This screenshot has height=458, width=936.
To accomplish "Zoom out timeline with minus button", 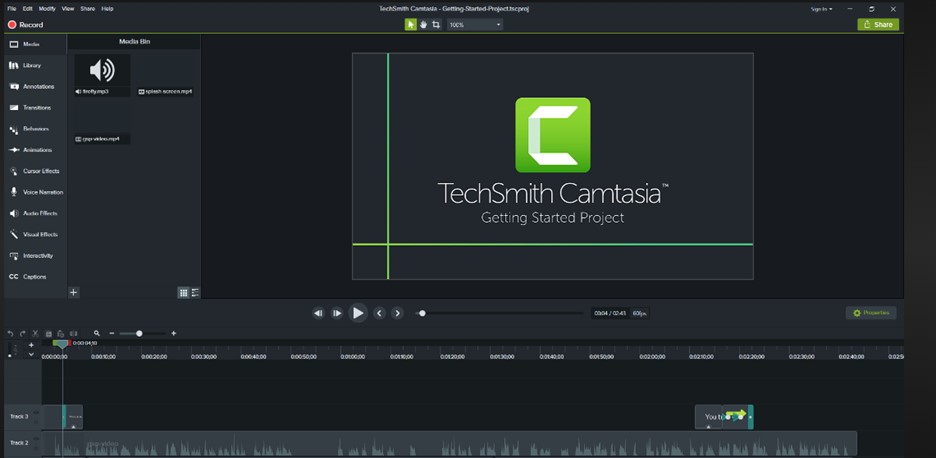I will [x=112, y=334].
